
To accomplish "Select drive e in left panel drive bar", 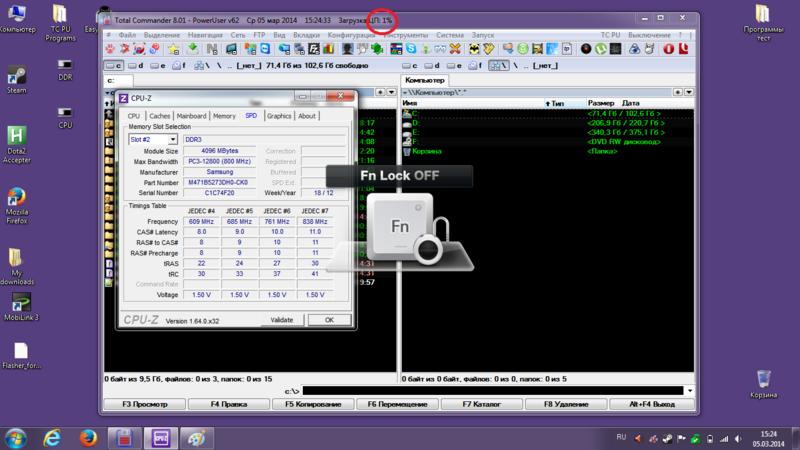I will pos(157,66).
